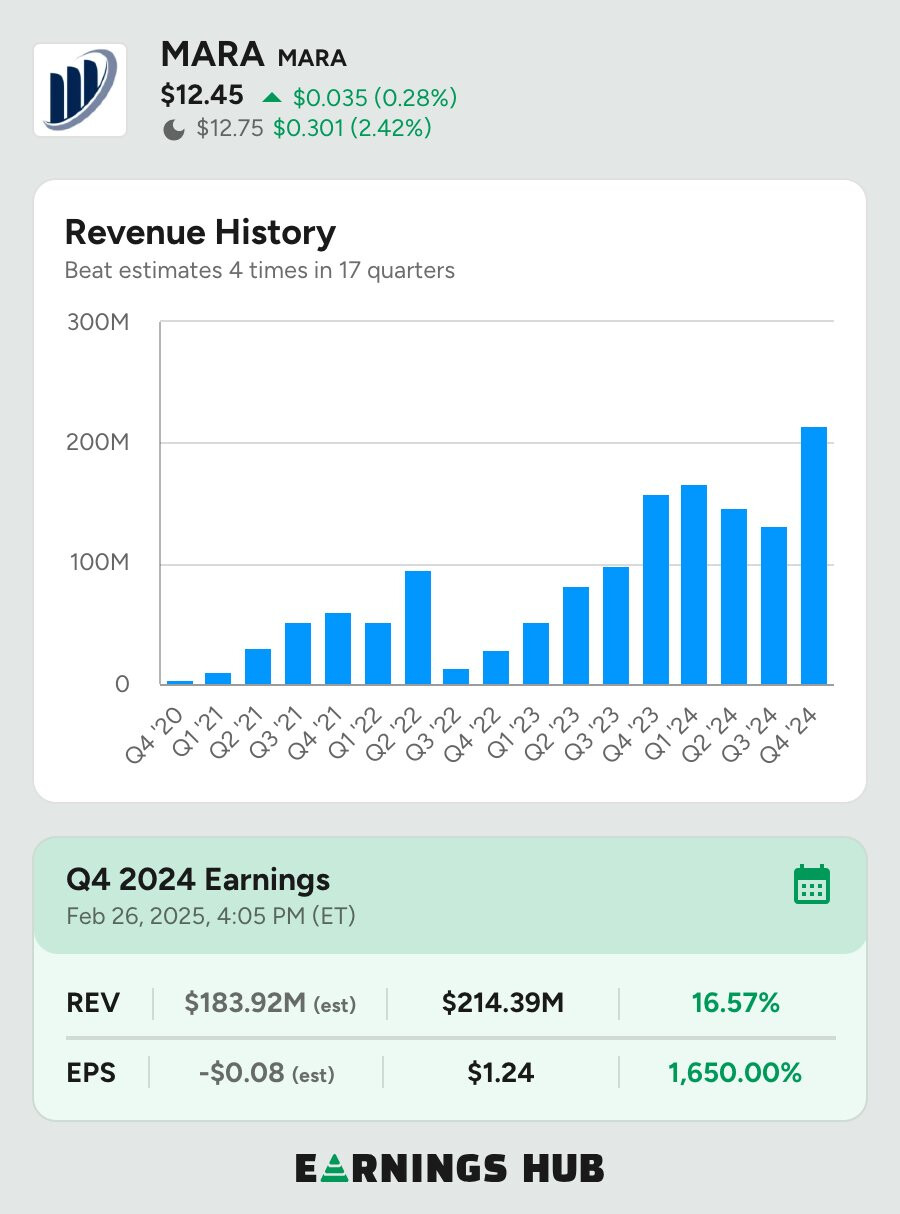This screenshot has width=900, height=1214.
Task: Click the Earnings Hub logo
Action: 449,1168
